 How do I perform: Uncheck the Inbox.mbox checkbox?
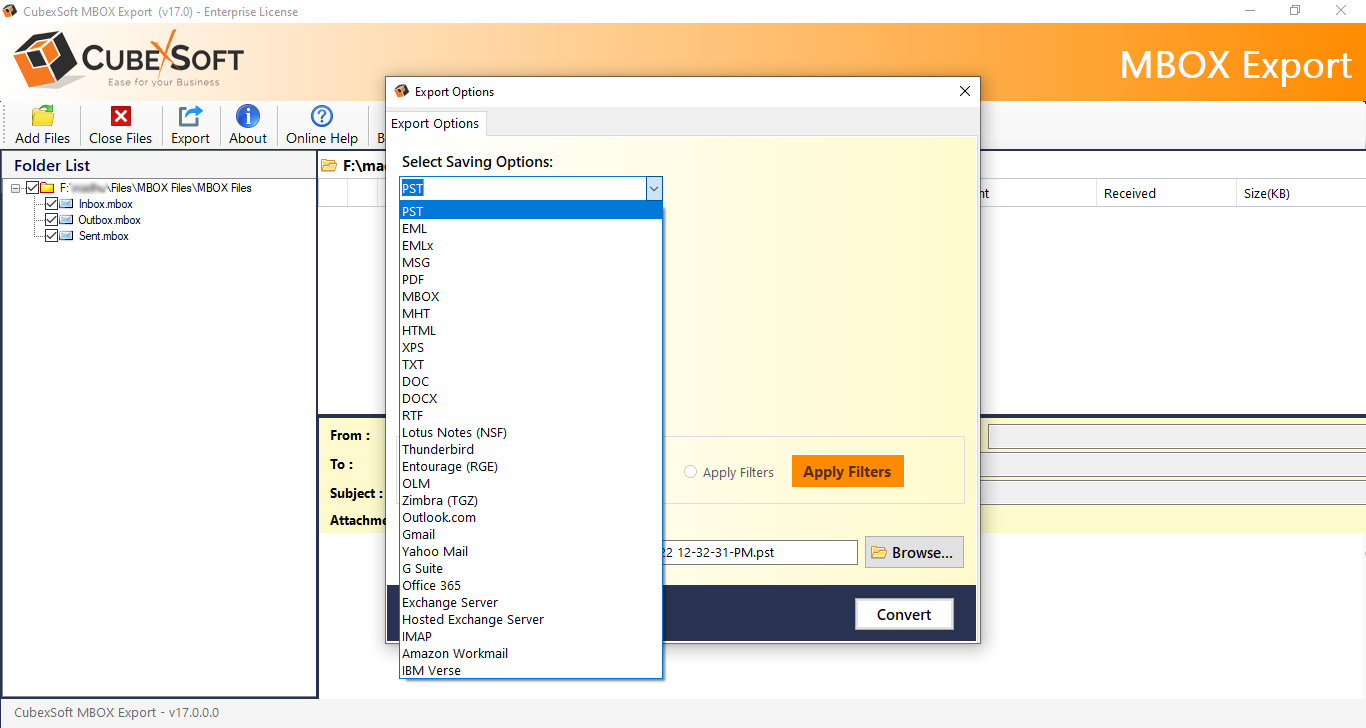51,204
